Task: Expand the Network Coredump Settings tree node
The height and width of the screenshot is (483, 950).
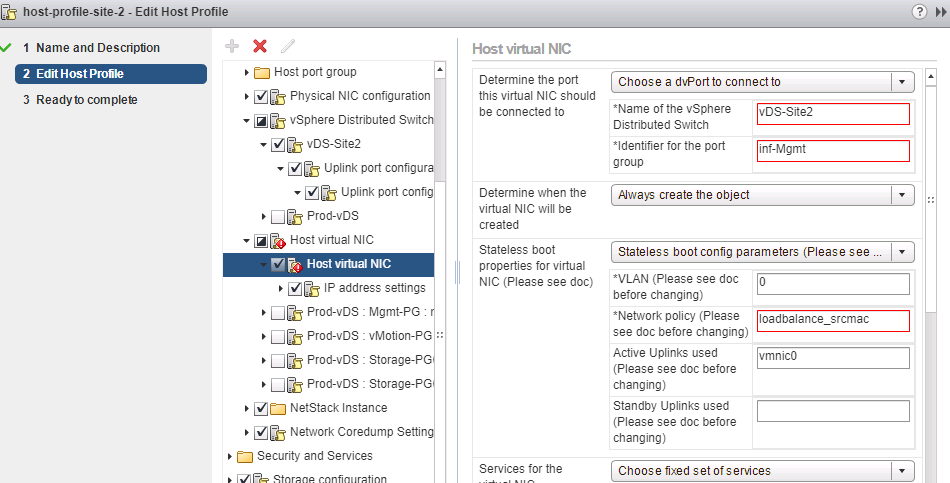Action: (248, 432)
